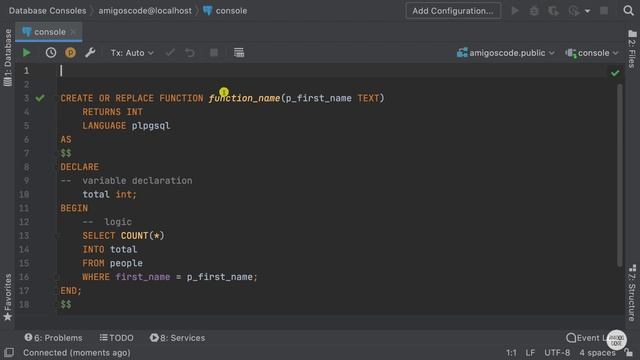640x360 pixels.
Task: Click line number 1 in the gutter
Action: pyautogui.click(x=27, y=71)
